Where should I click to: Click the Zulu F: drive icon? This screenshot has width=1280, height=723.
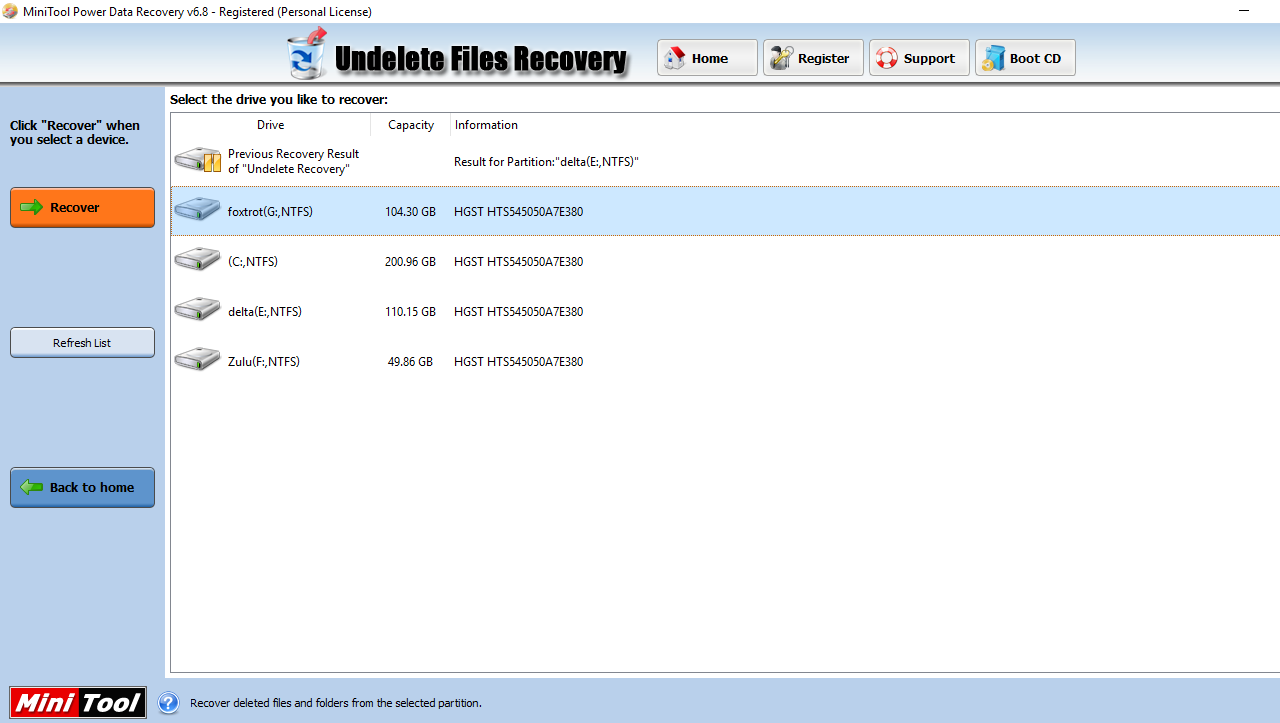click(197, 360)
